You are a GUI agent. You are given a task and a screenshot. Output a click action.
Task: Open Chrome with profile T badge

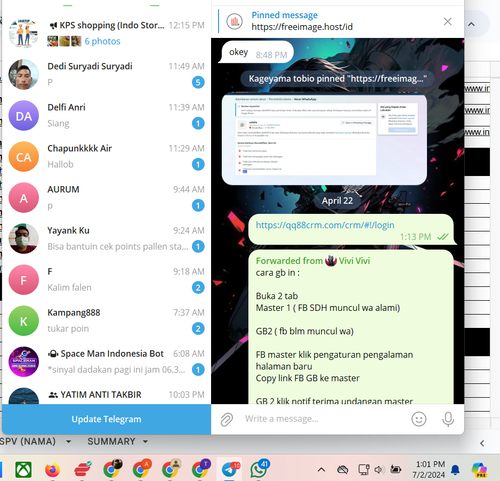pyautogui.click(x=200, y=469)
